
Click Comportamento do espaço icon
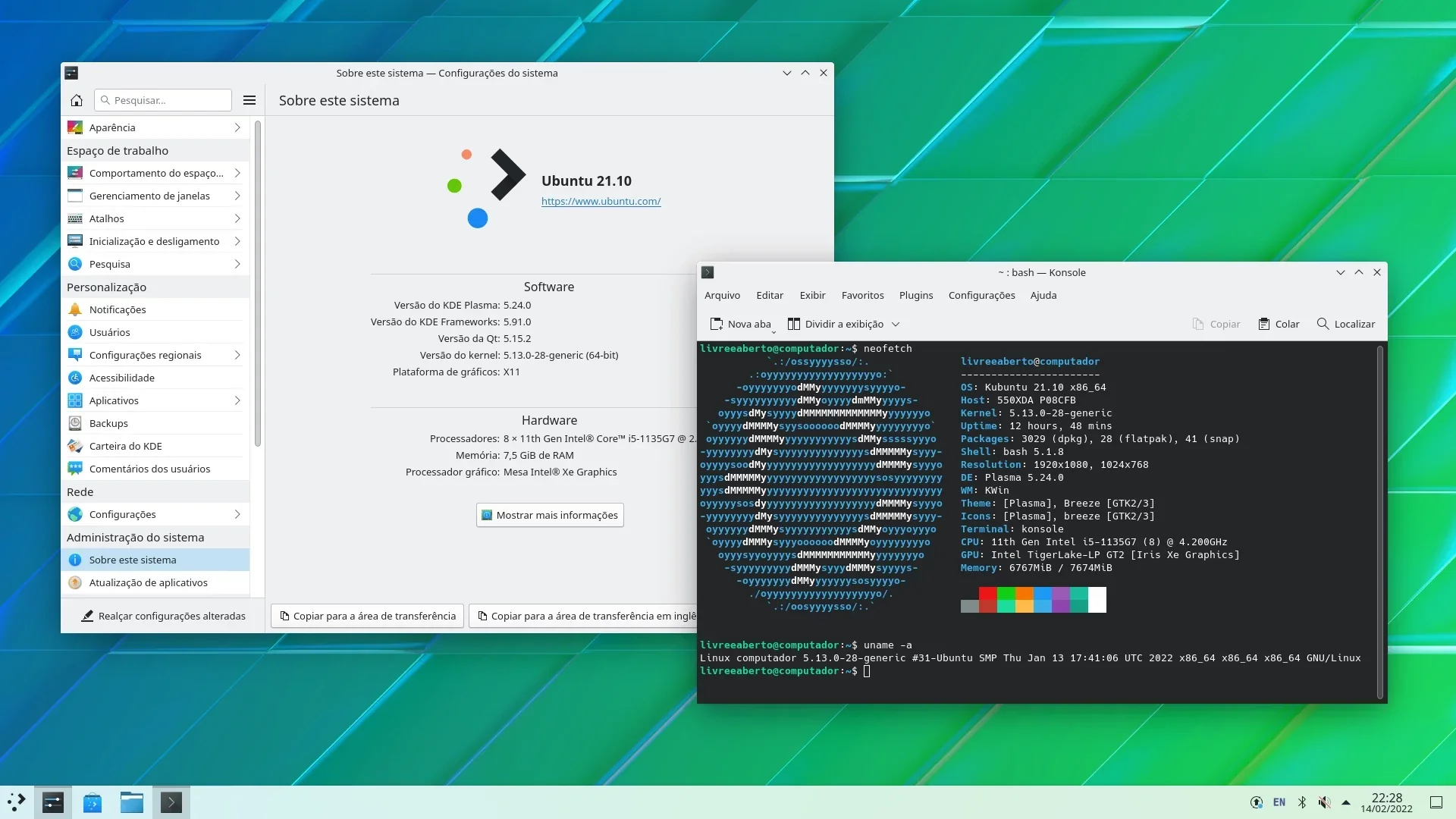(x=75, y=173)
